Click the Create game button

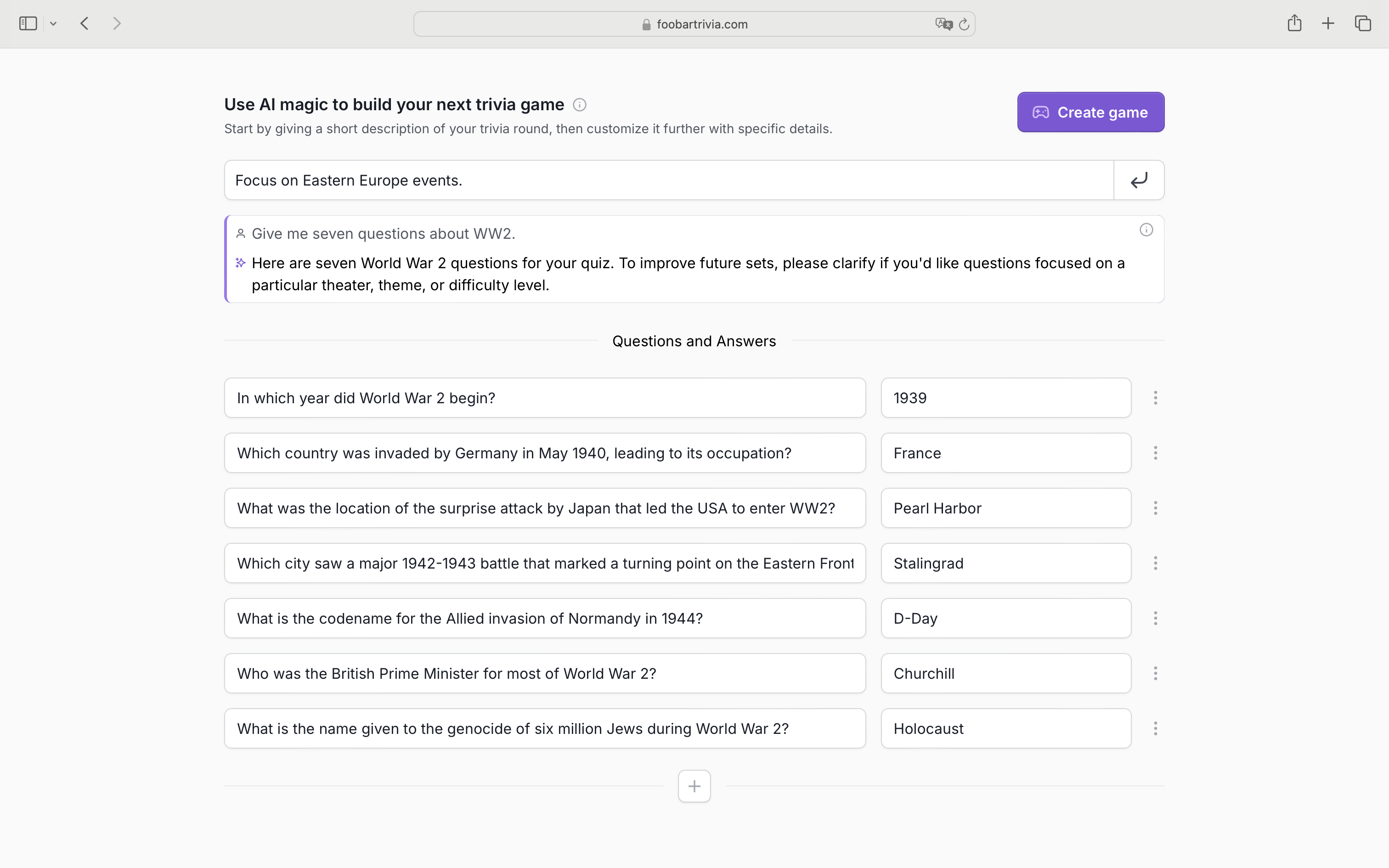[x=1090, y=112]
